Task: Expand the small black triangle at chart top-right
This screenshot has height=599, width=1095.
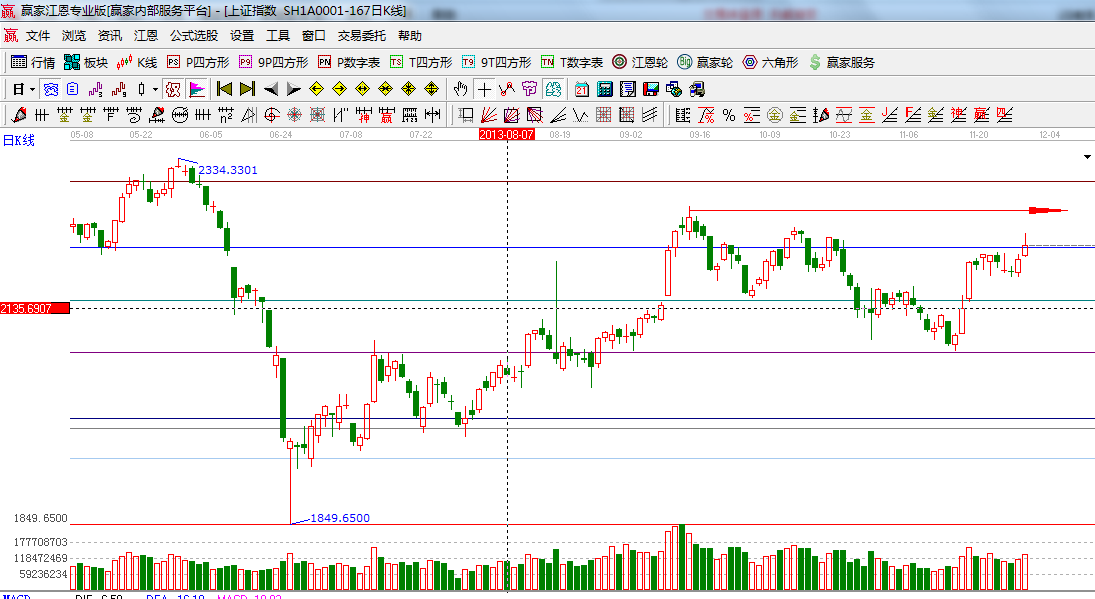Action: click(1087, 158)
